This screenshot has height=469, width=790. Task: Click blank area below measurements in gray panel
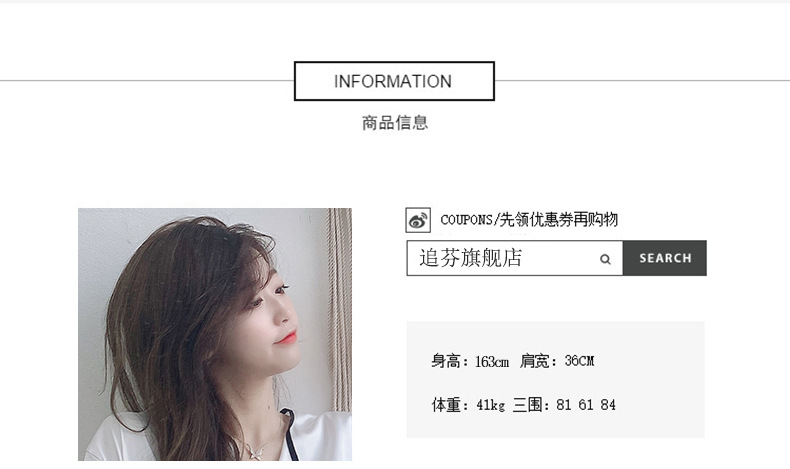tap(555, 426)
